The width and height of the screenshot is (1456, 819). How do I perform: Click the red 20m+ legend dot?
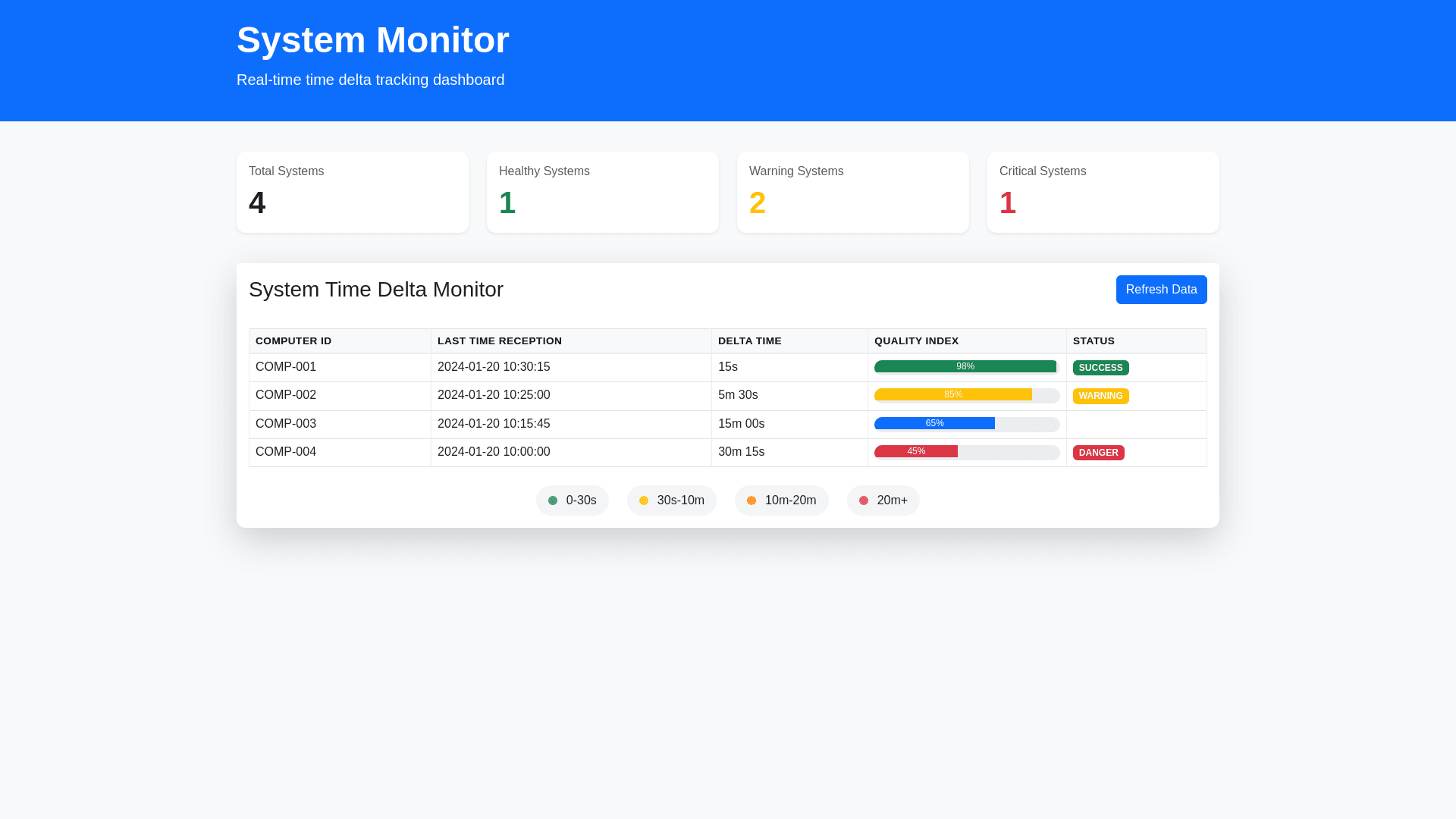(864, 500)
